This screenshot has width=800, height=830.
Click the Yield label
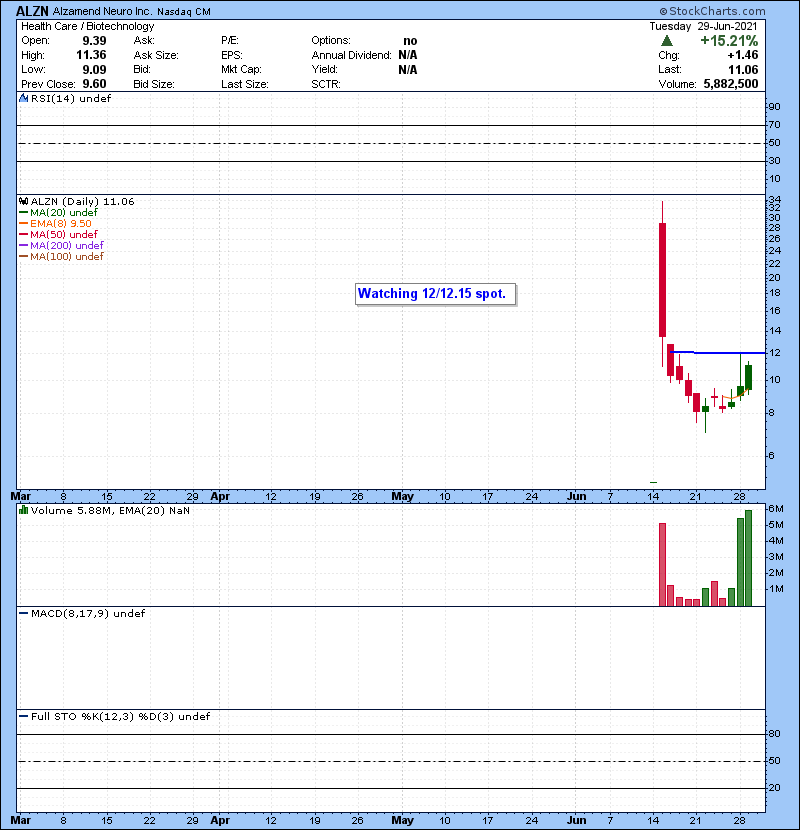point(325,70)
